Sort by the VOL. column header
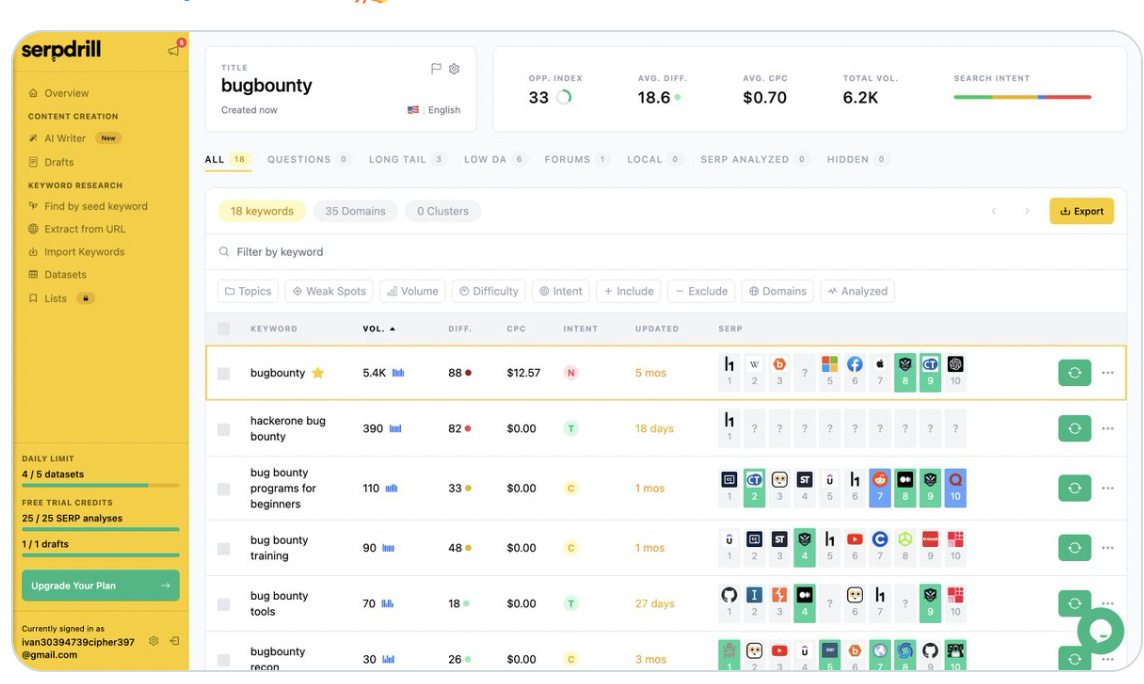This screenshot has width=1144, height=684. point(379,329)
